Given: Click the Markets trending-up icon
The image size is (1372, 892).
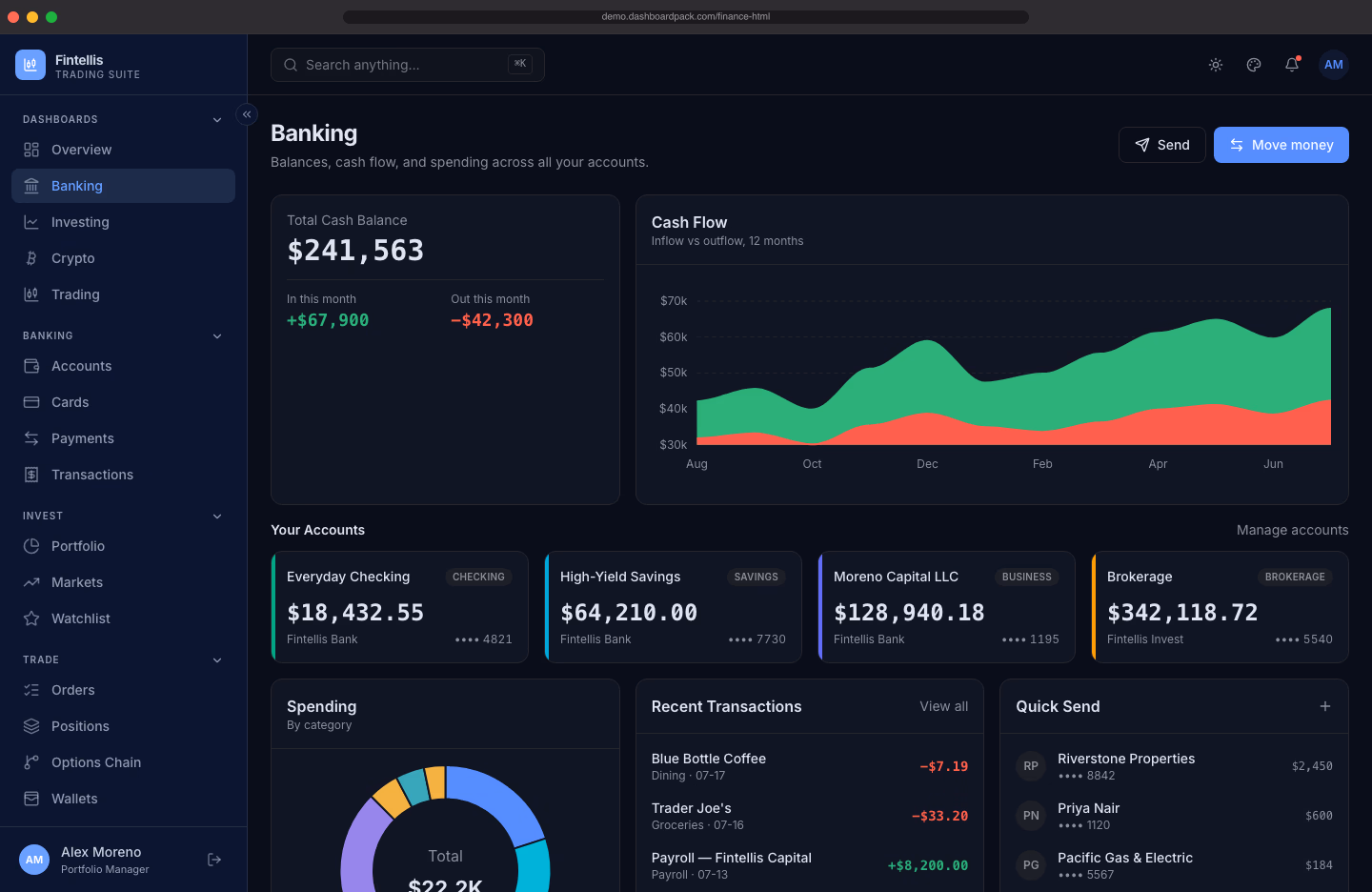Looking at the screenshot, I should pyautogui.click(x=31, y=582).
